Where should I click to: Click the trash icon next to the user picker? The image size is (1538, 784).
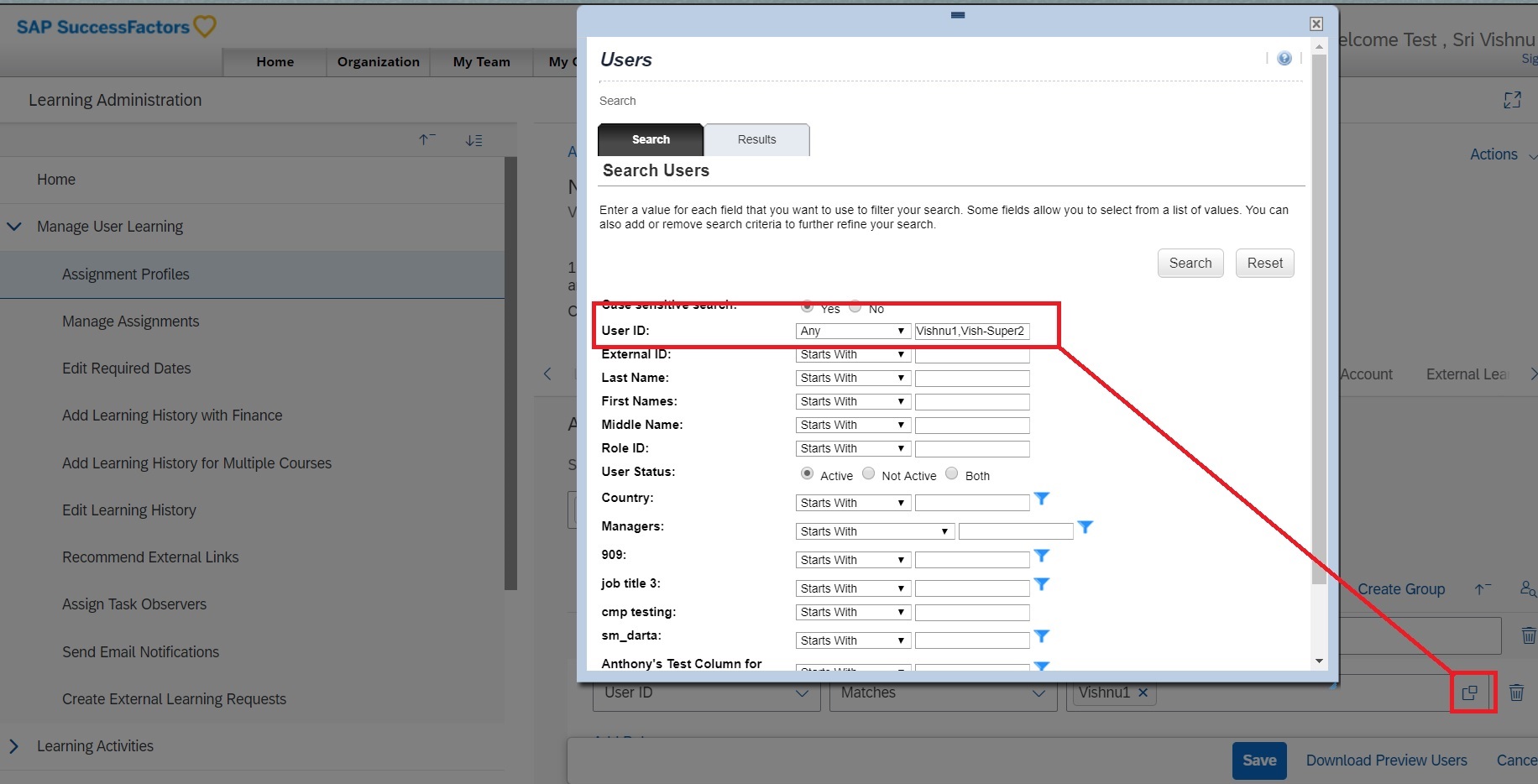[1516, 693]
